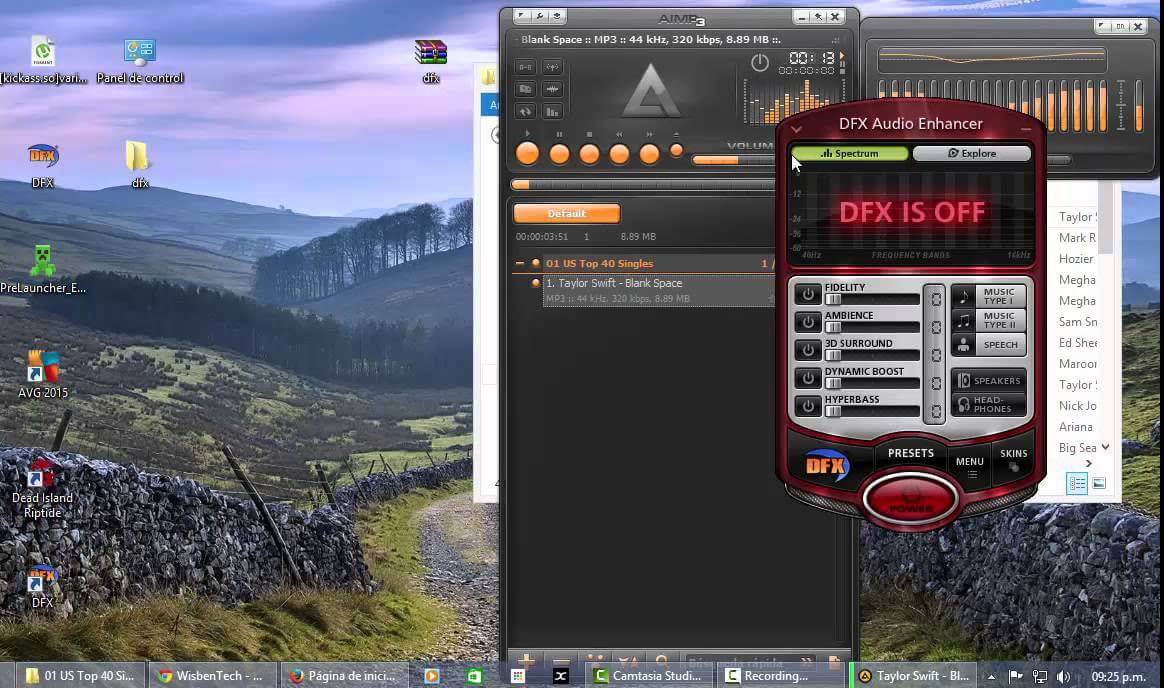Skip to previous track in AIMP

tap(619, 154)
